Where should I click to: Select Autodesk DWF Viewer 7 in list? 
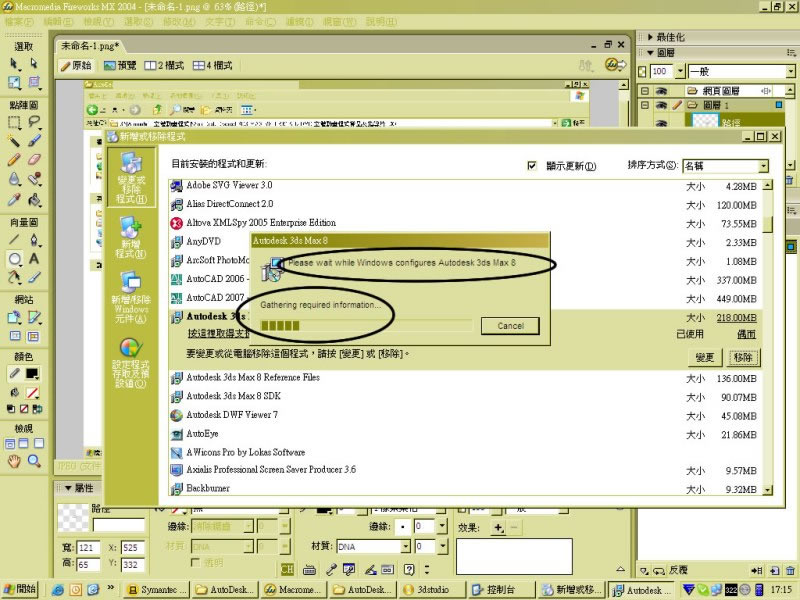232,415
